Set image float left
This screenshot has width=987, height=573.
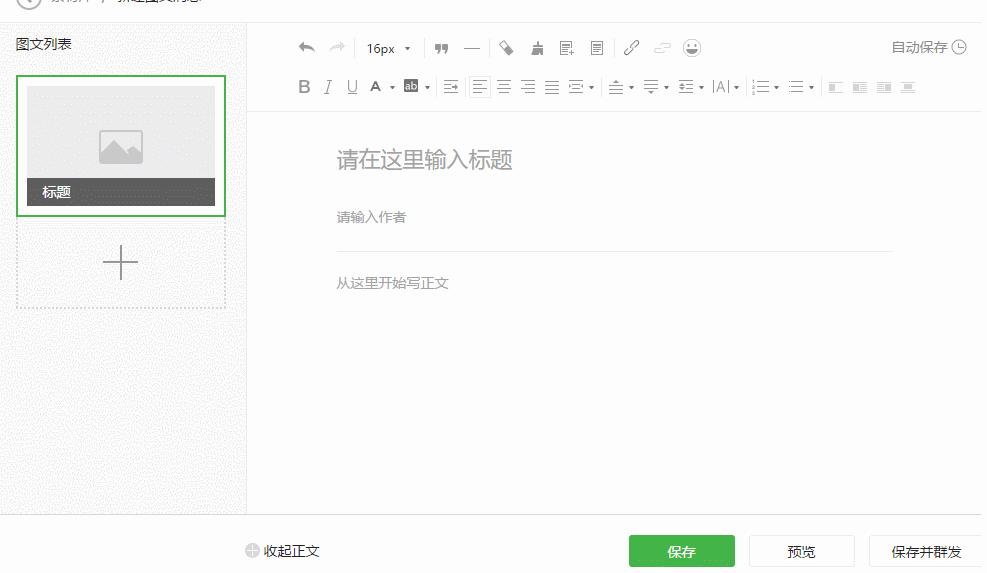pyautogui.click(x=835, y=88)
